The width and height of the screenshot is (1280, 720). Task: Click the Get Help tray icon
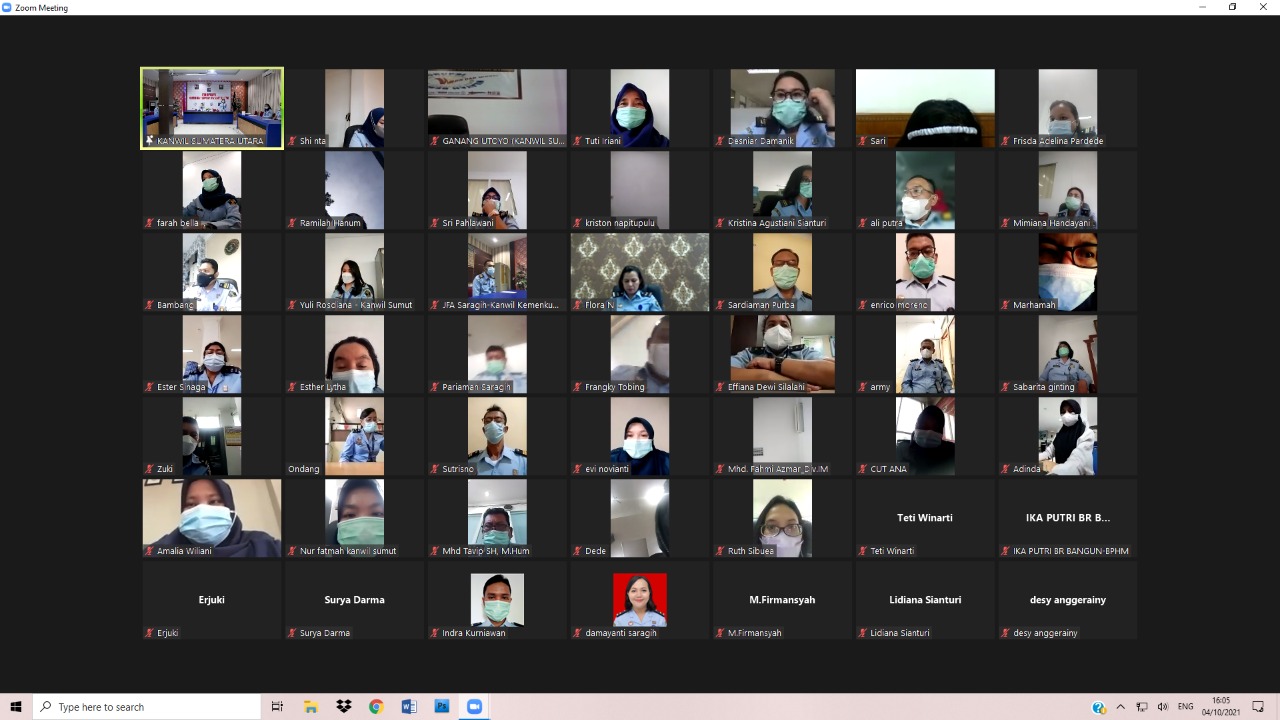click(1099, 708)
